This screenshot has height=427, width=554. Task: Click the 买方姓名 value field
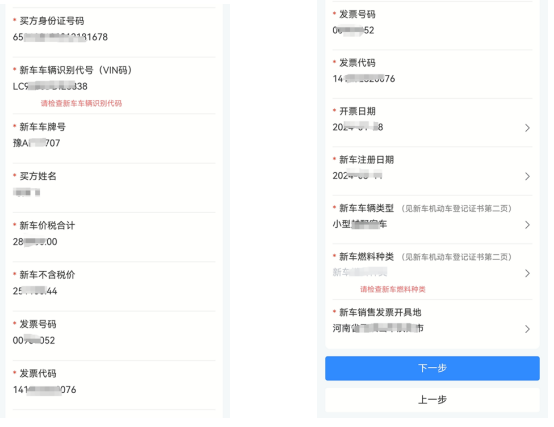click(26, 192)
